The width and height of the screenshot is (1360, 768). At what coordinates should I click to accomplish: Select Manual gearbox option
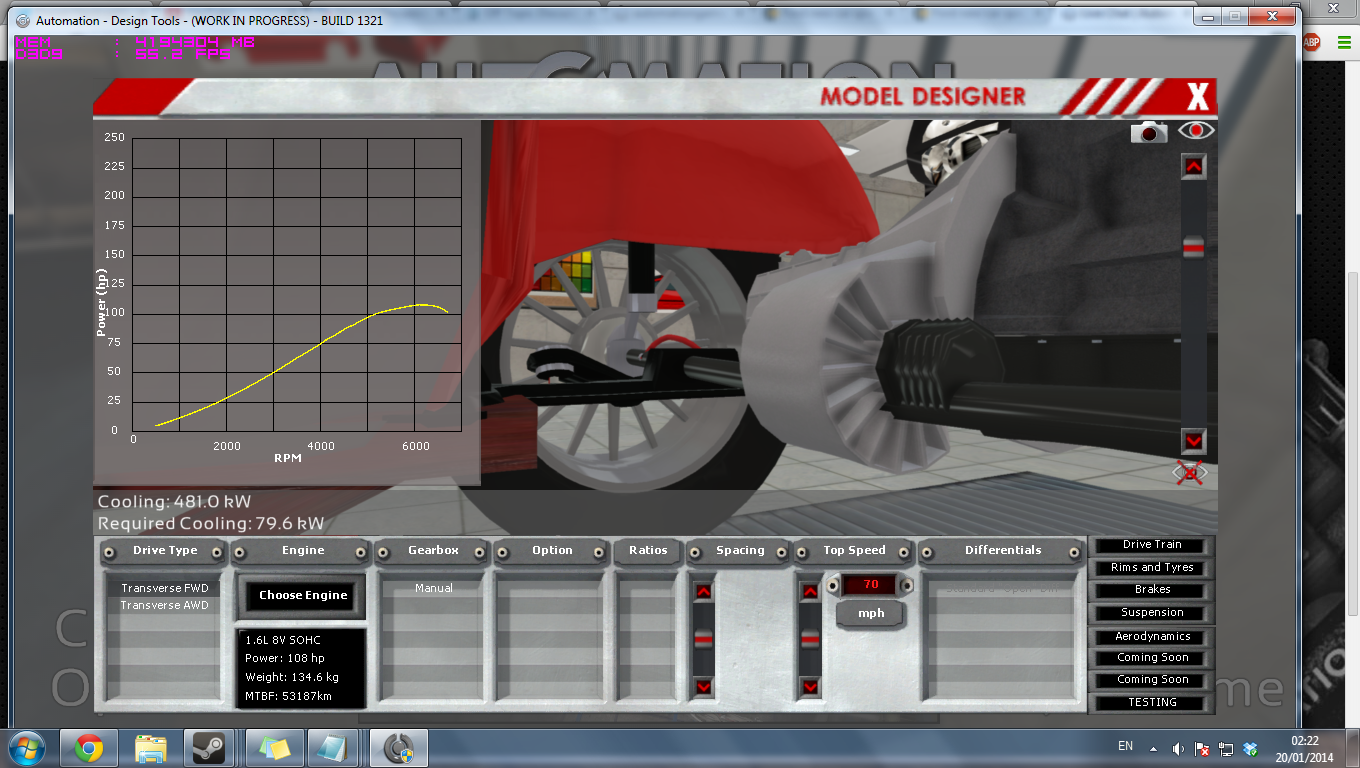click(x=434, y=588)
